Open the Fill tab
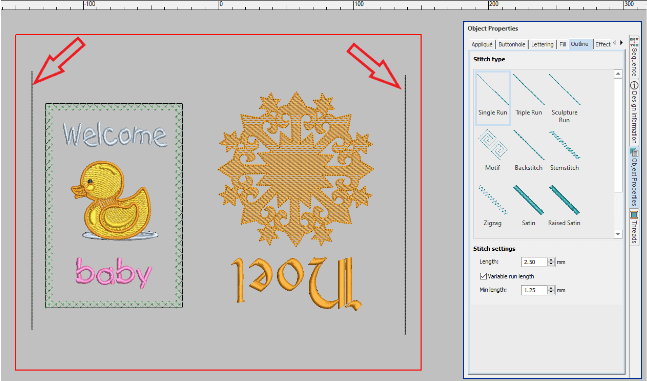Image resolution: width=647 pixels, height=381 pixels. 562,44
